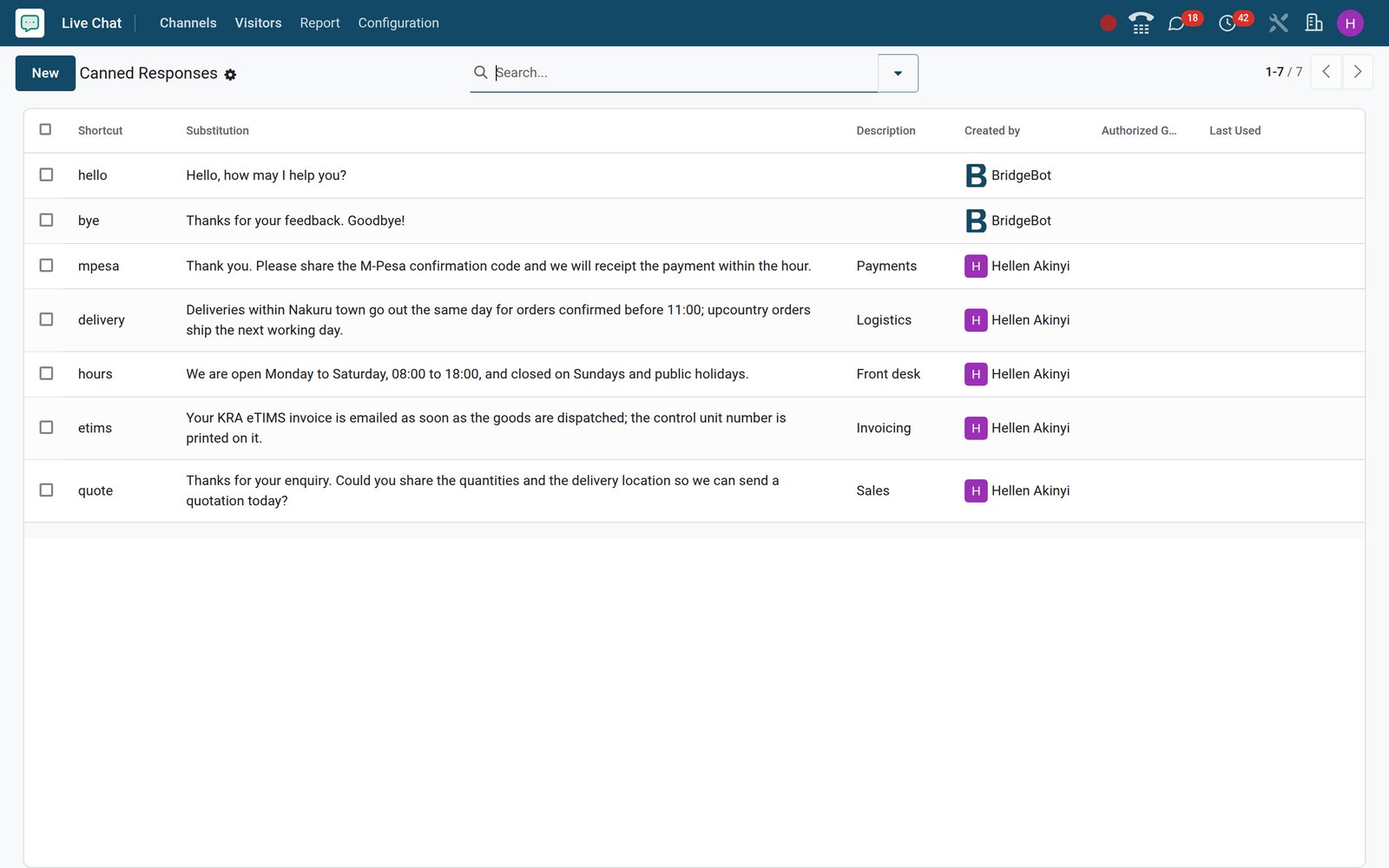Click the 'Front desk' description cell
The width and height of the screenshot is (1389, 868).
click(888, 374)
